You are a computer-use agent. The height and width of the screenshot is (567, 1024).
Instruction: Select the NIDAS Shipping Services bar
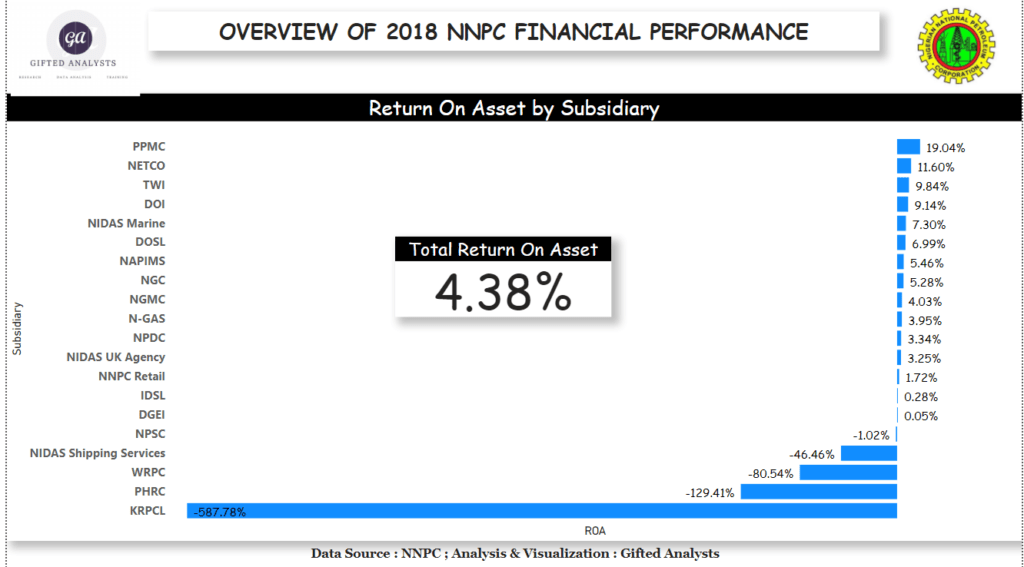coord(868,454)
